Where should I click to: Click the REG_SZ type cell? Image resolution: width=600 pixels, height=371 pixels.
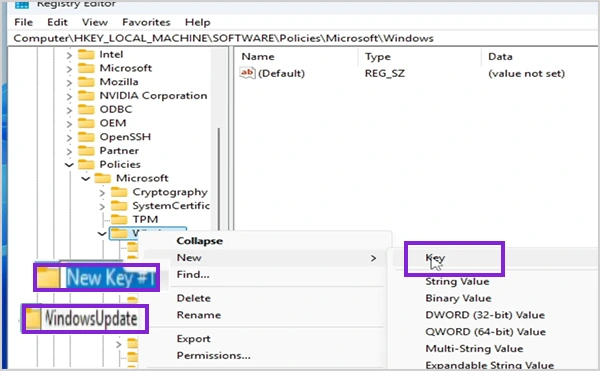coord(384,73)
